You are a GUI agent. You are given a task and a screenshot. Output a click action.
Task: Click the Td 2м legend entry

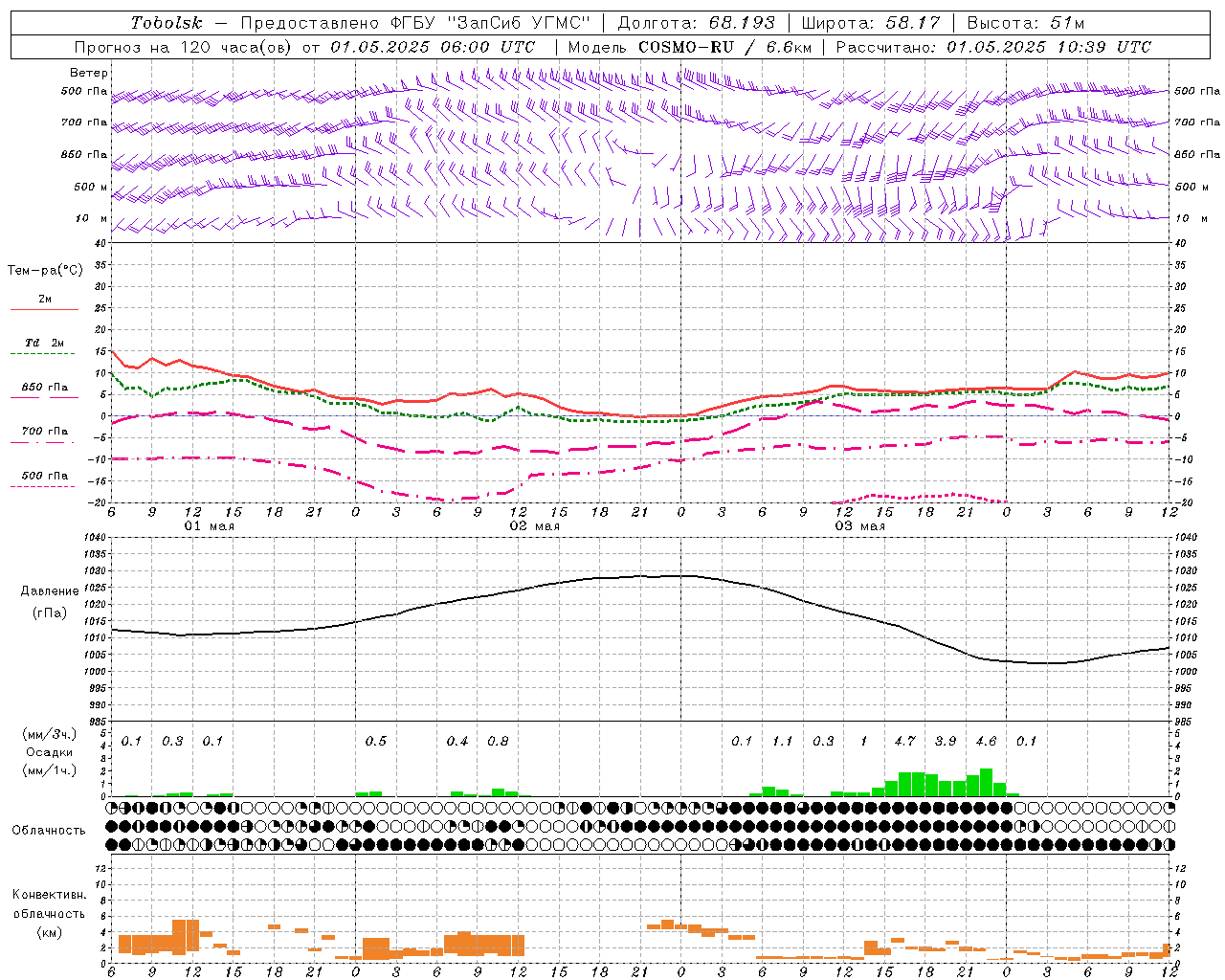[x=45, y=343]
